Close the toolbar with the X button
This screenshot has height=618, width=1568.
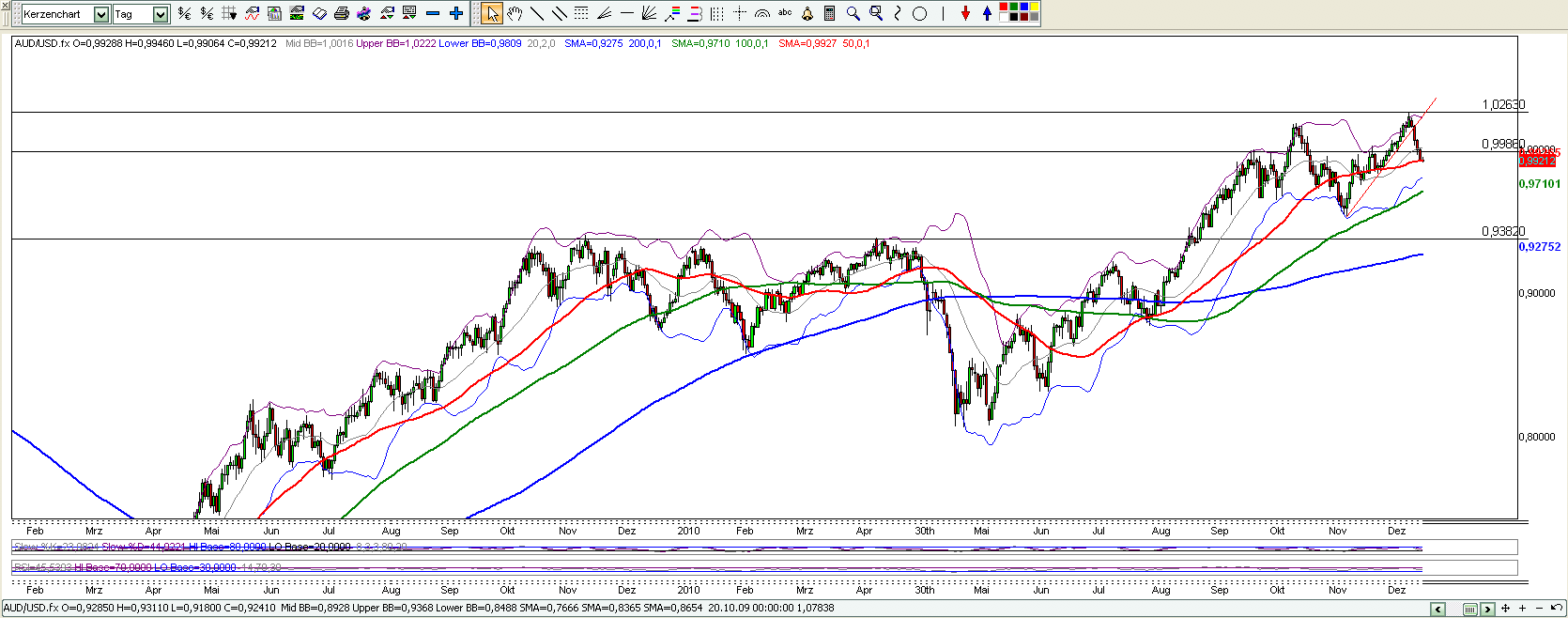5,6
